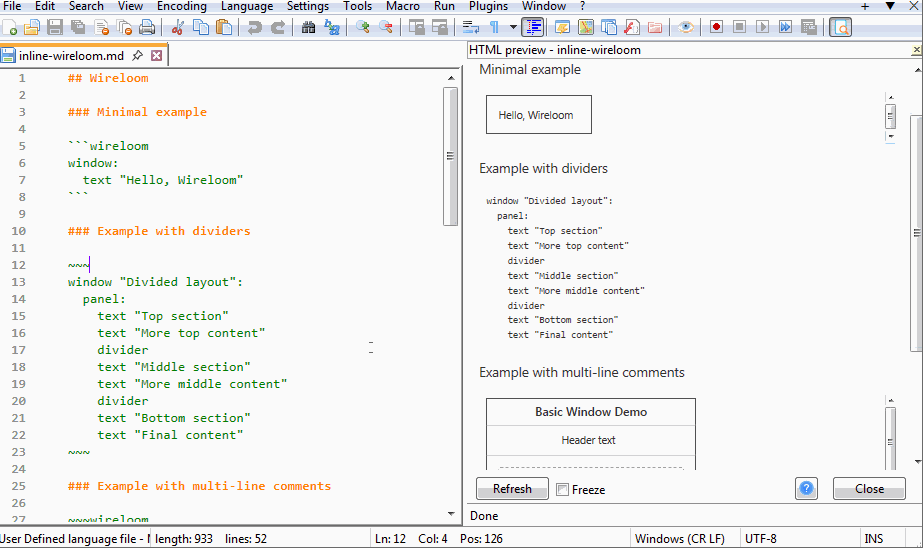The image size is (923, 548).
Task: Open the User Defined Language dialog icon
Action: click(562, 27)
